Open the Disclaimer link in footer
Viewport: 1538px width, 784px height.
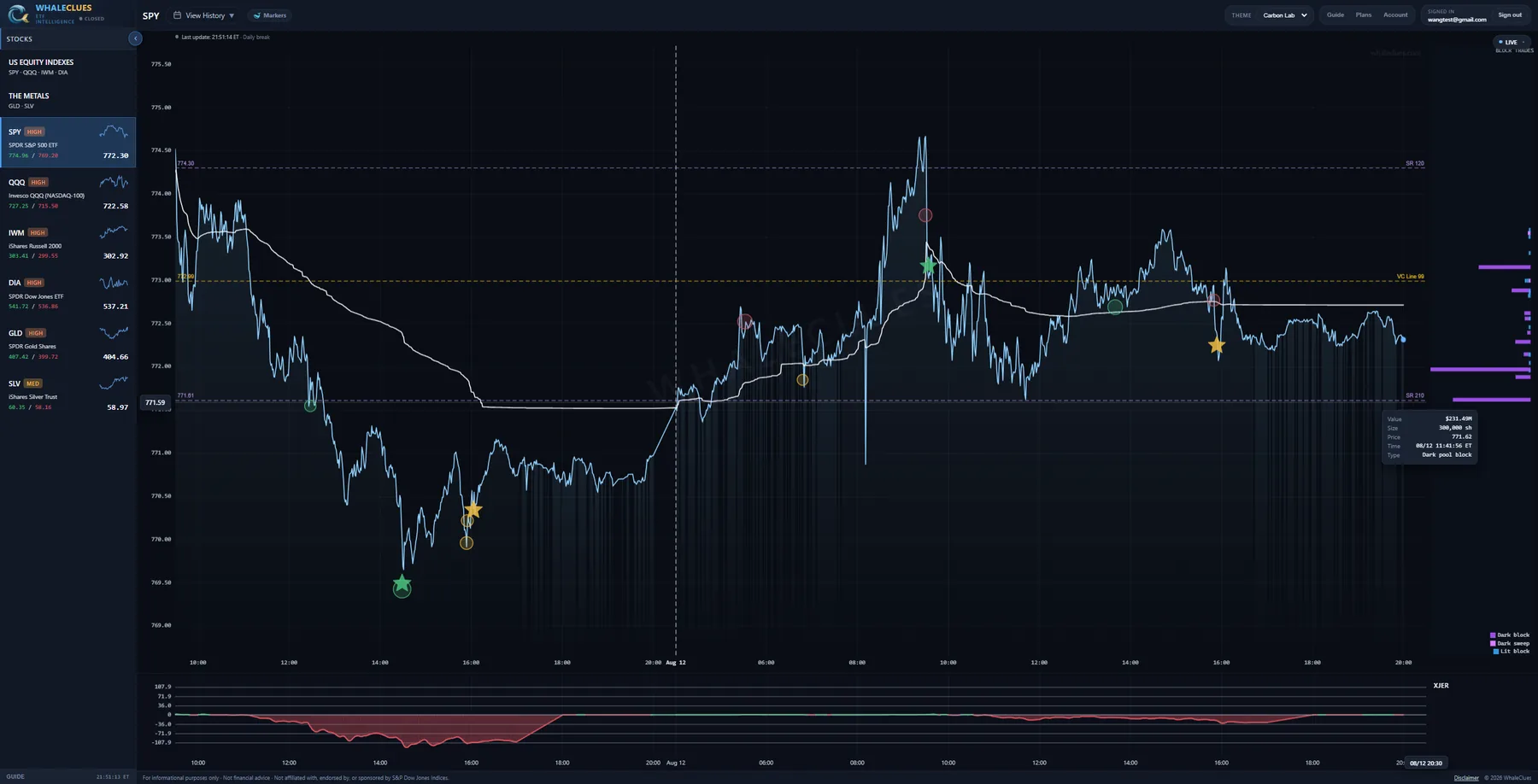(1466, 778)
